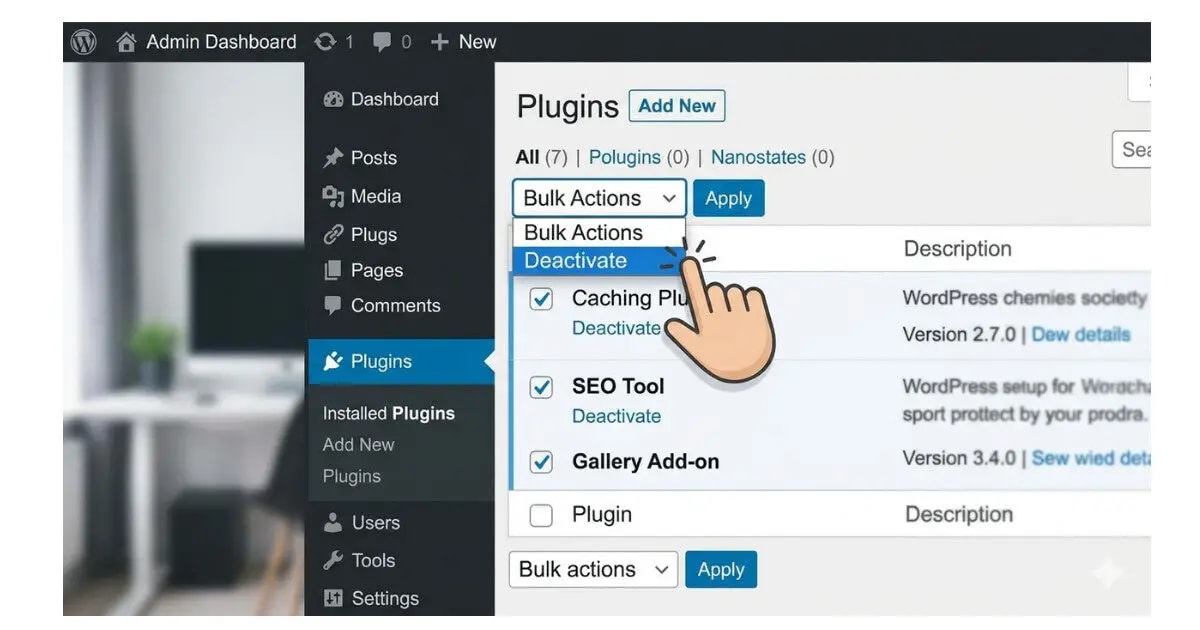Select Deactivate from the dropdown menu
This screenshot has height=630, width=1200.
click(576, 260)
